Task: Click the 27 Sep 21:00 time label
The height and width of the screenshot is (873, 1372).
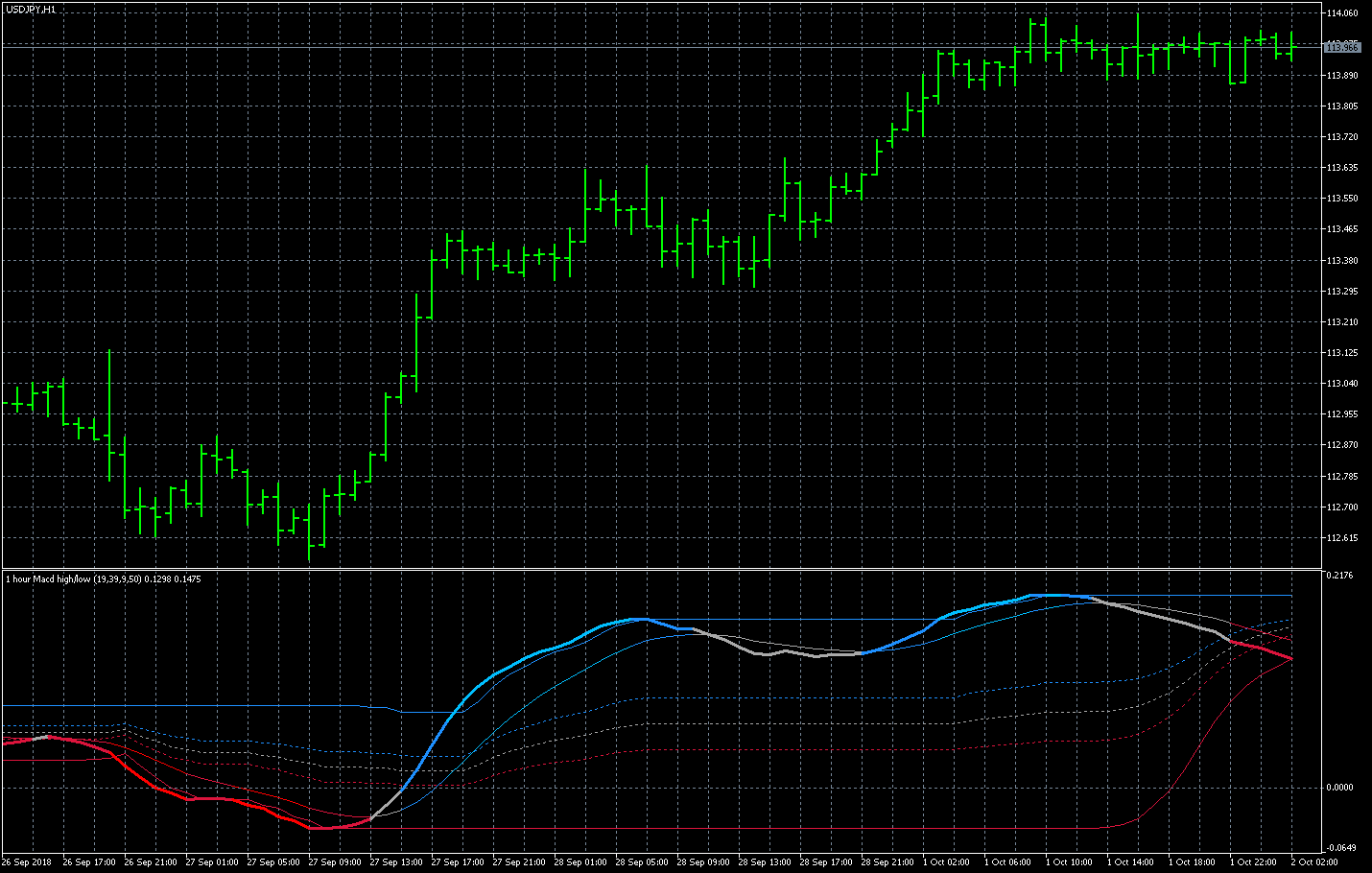Action: [519, 862]
